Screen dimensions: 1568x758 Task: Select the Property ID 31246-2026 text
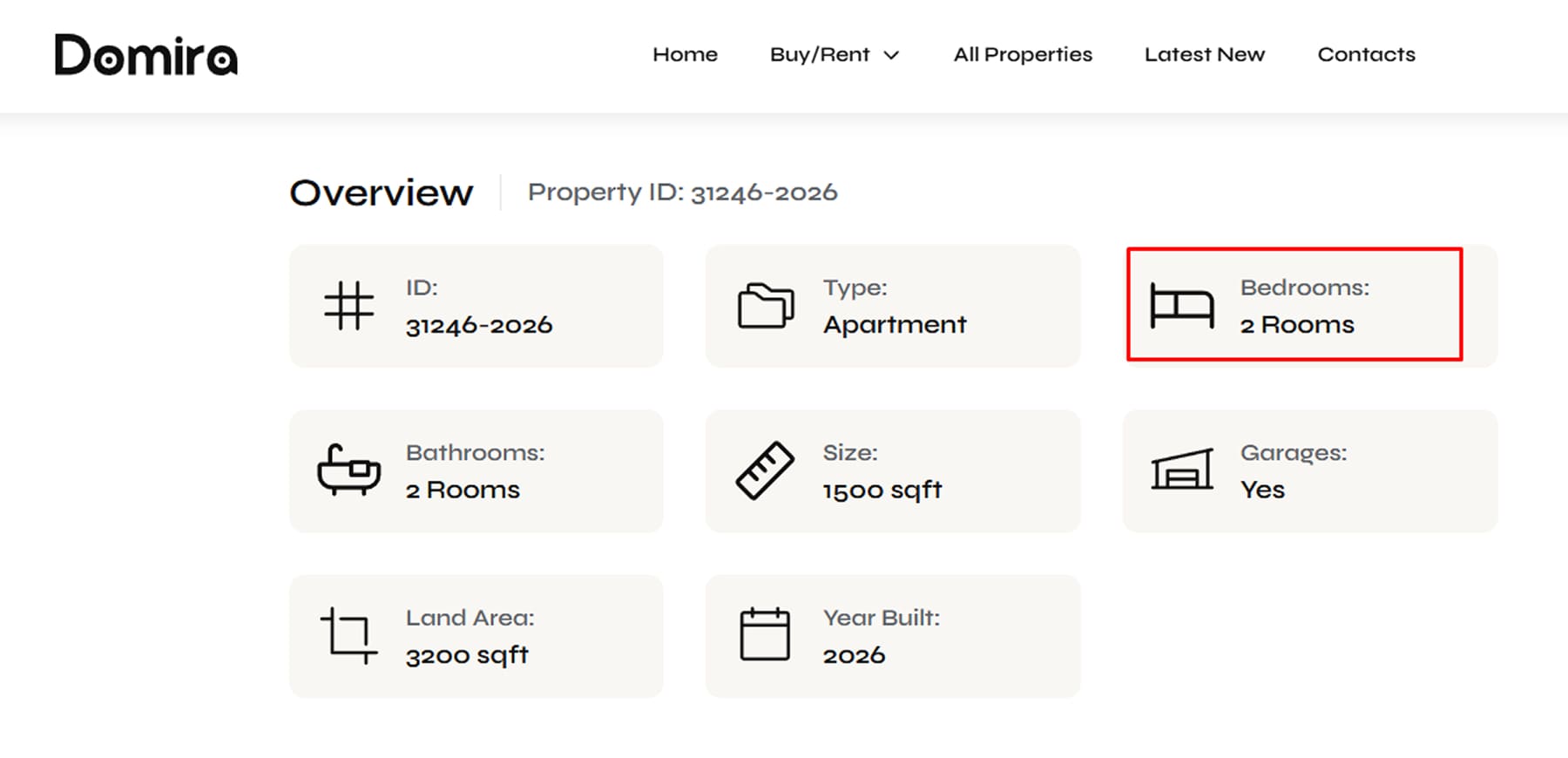[x=683, y=193]
